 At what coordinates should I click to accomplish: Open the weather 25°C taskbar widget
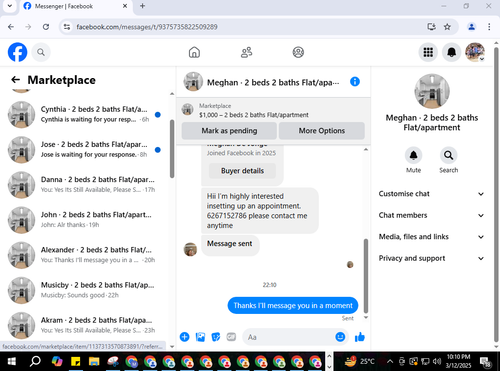(359, 361)
